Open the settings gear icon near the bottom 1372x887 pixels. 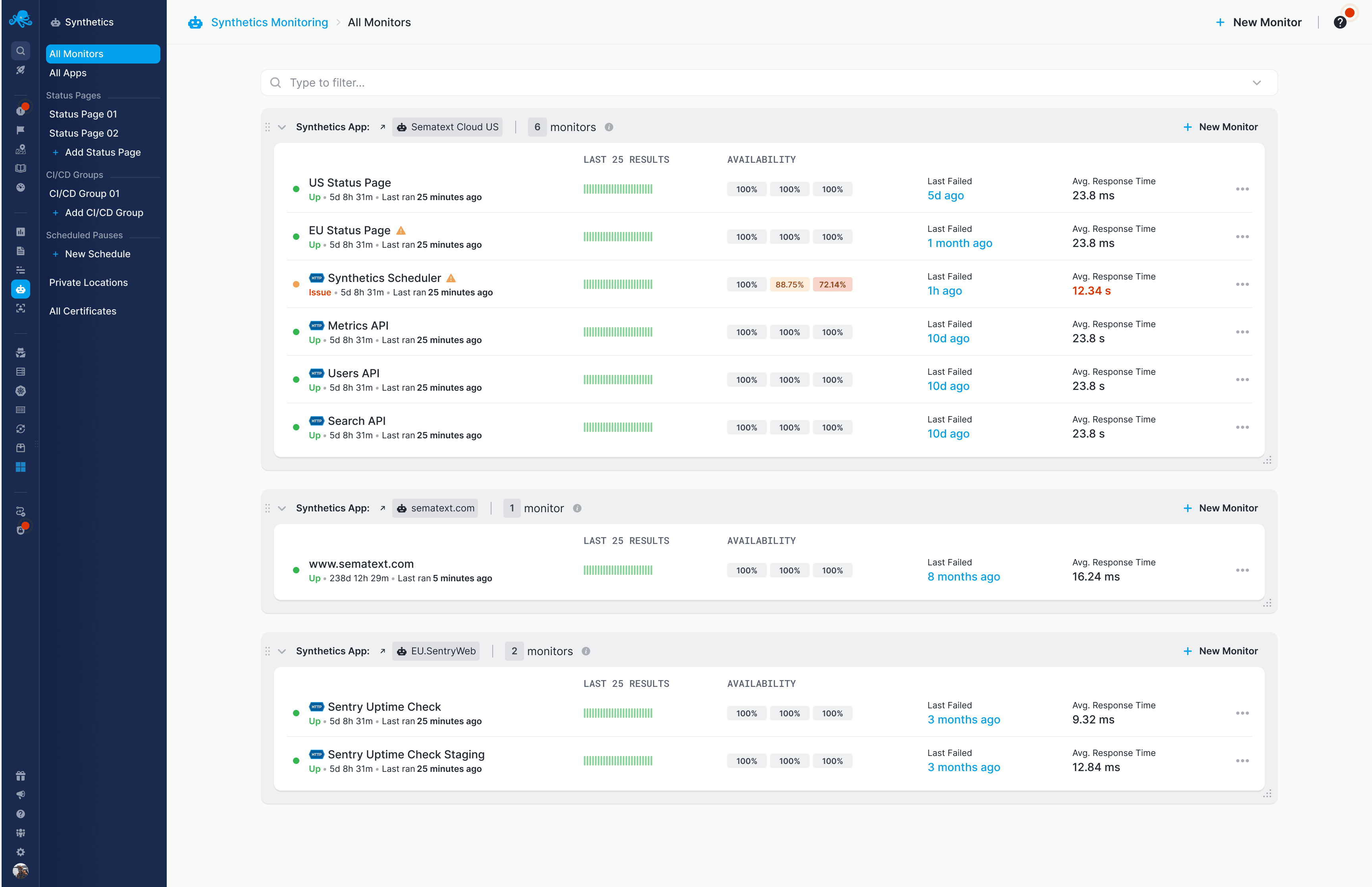tap(20, 852)
